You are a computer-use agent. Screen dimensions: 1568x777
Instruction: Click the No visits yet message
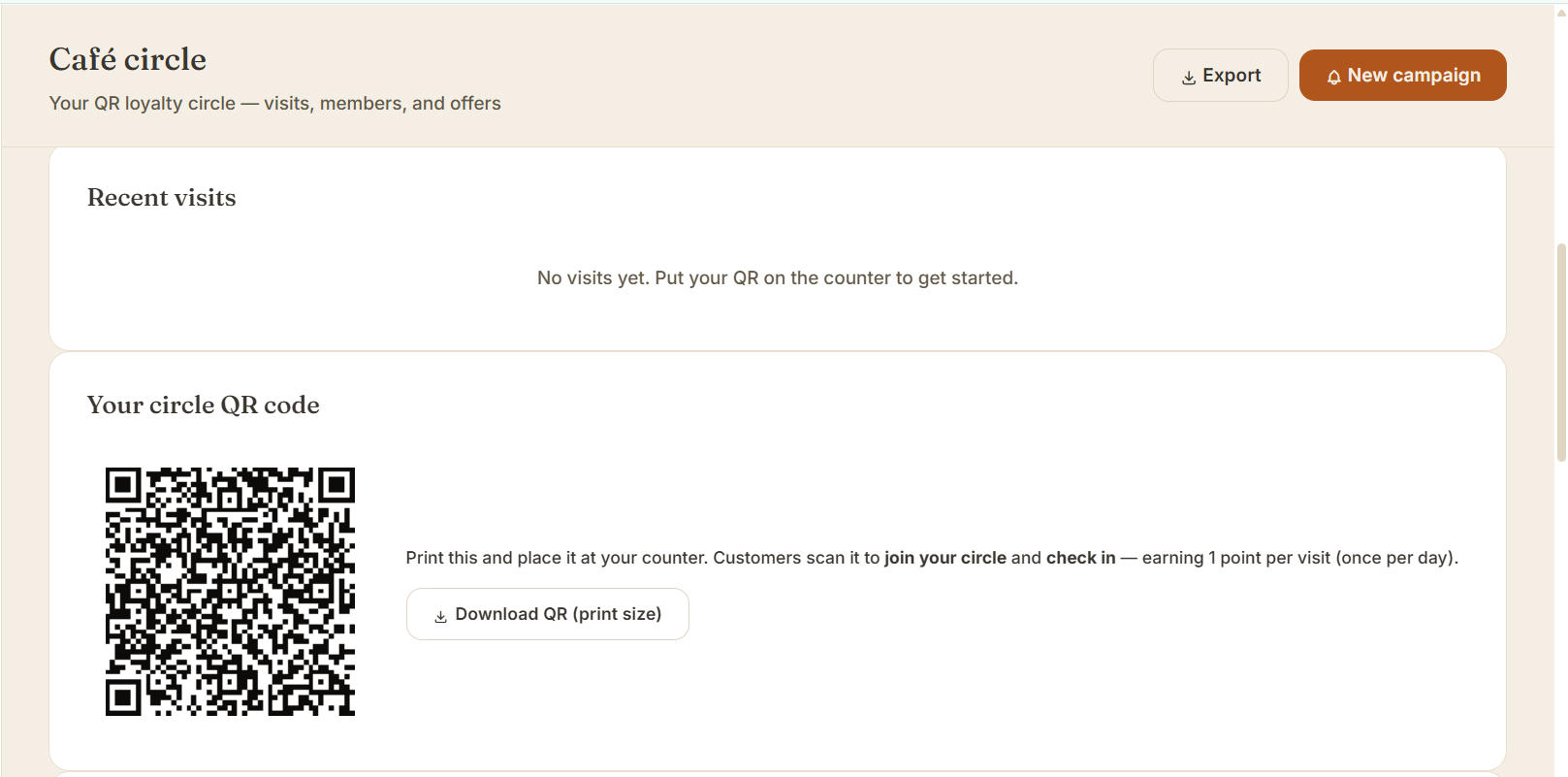pyautogui.click(x=778, y=278)
